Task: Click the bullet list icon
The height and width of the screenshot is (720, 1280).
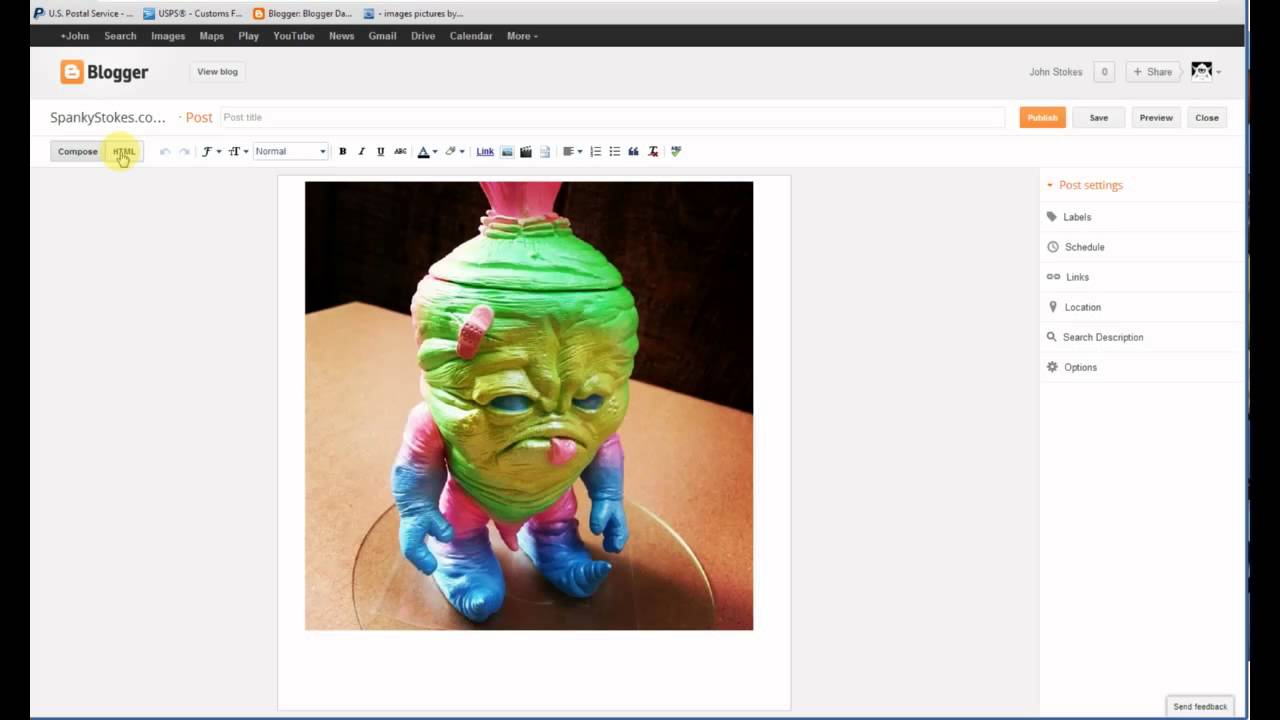Action: [x=614, y=152]
